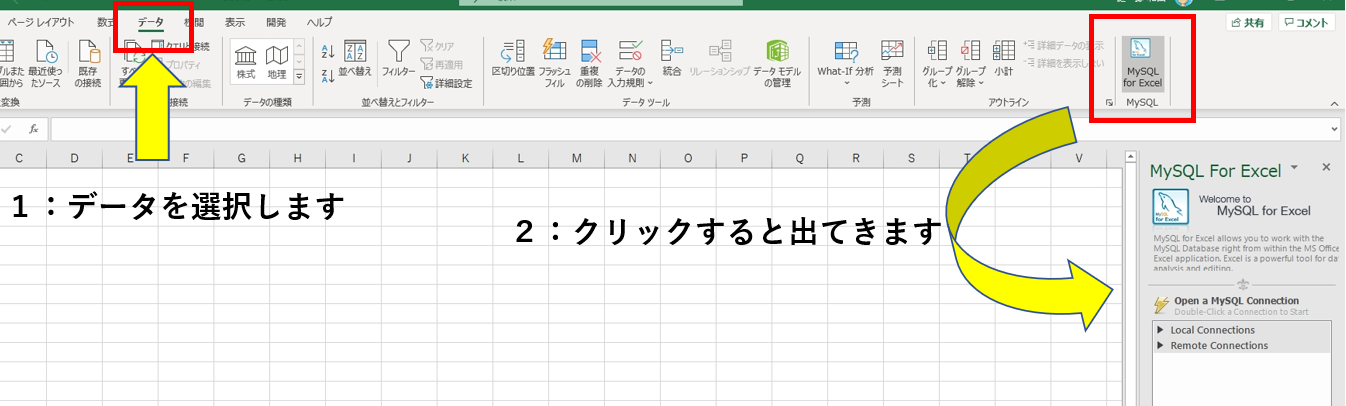Select the 地理 geography data type
1346x406 pixels.
[x=276, y=61]
